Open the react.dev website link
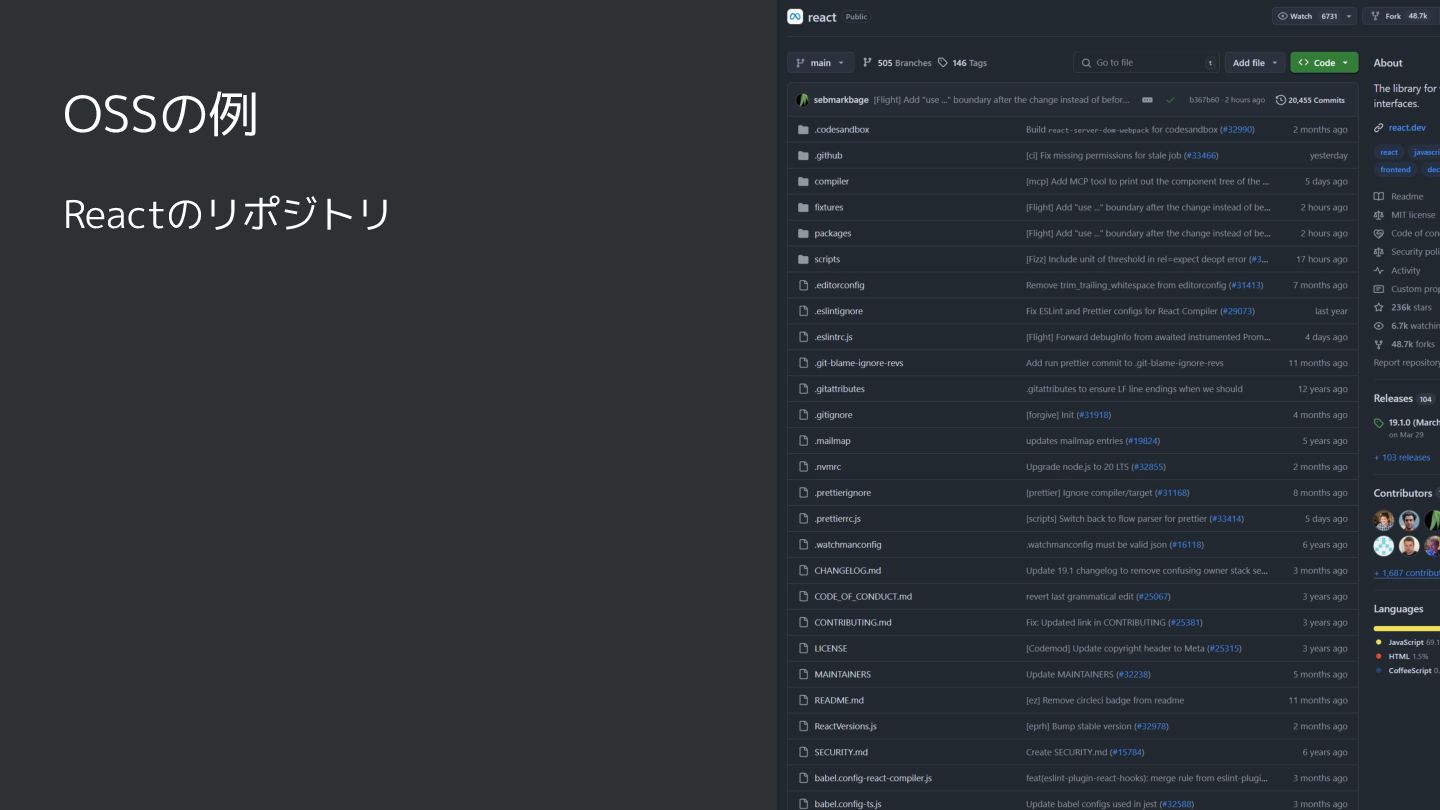1440x810 pixels. tap(1407, 128)
